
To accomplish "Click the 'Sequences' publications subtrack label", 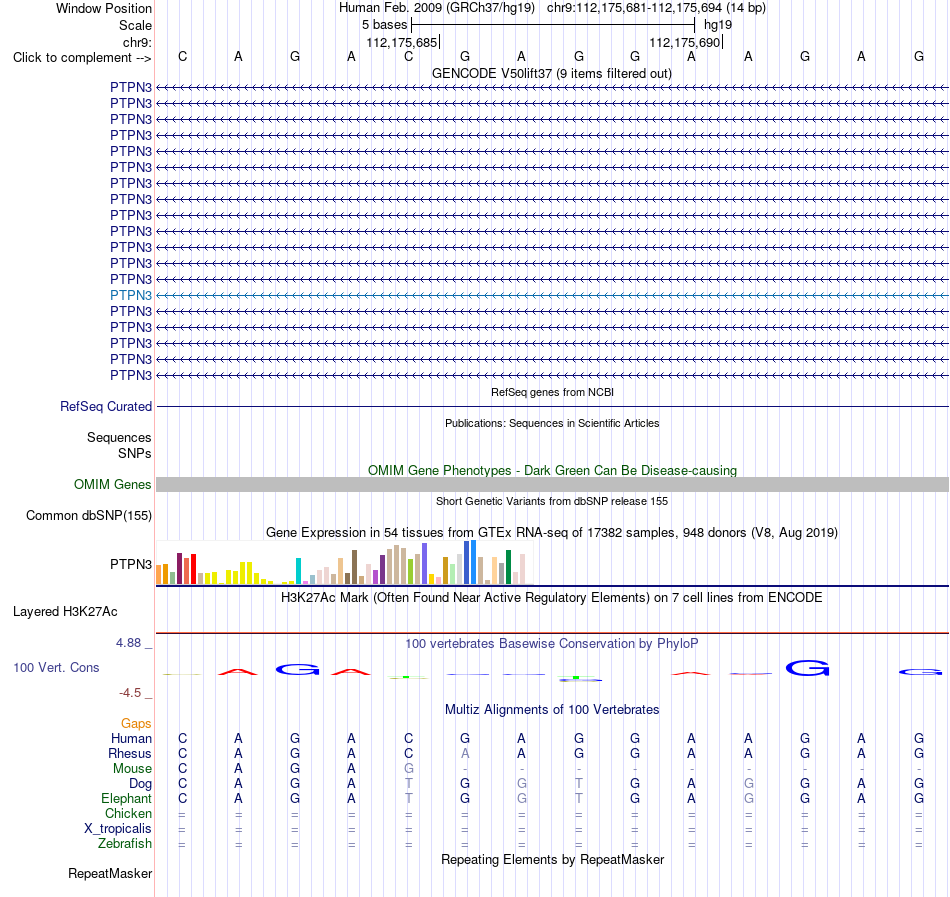I will pyautogui.click(x=119, y=437).
